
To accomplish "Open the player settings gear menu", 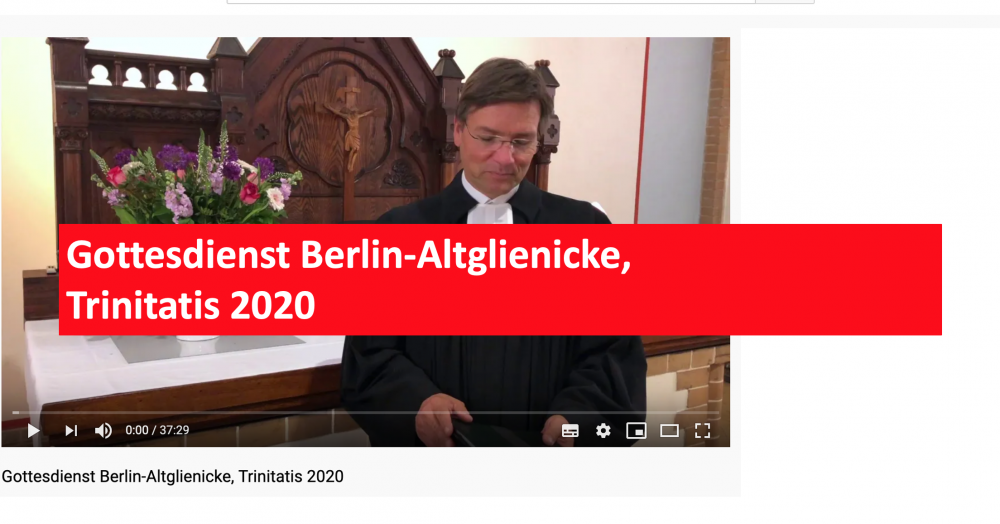I will pyautogui.click(x=603, y=431).
